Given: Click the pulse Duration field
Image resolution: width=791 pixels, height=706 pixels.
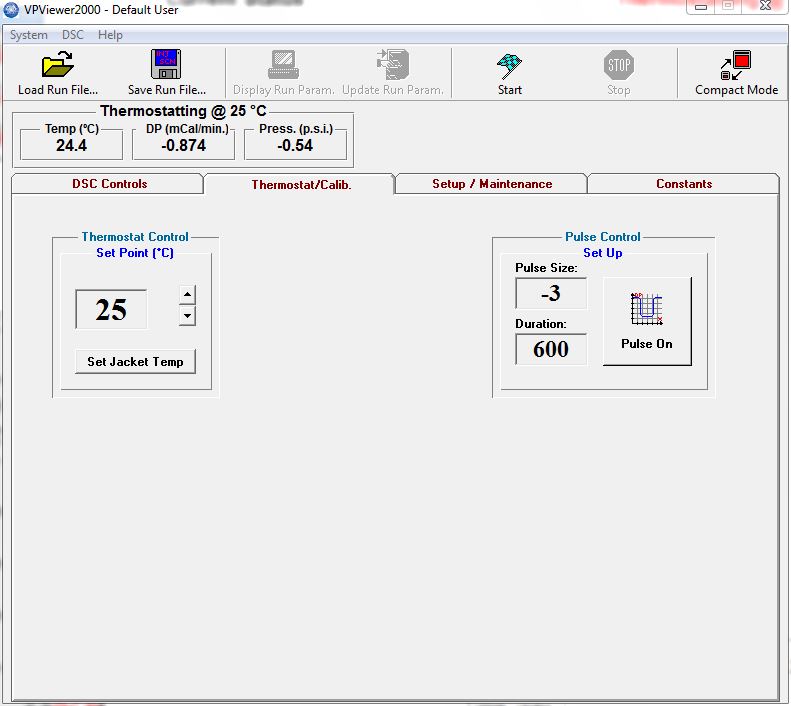Looking at the screenshot, I should click(551, 349).
